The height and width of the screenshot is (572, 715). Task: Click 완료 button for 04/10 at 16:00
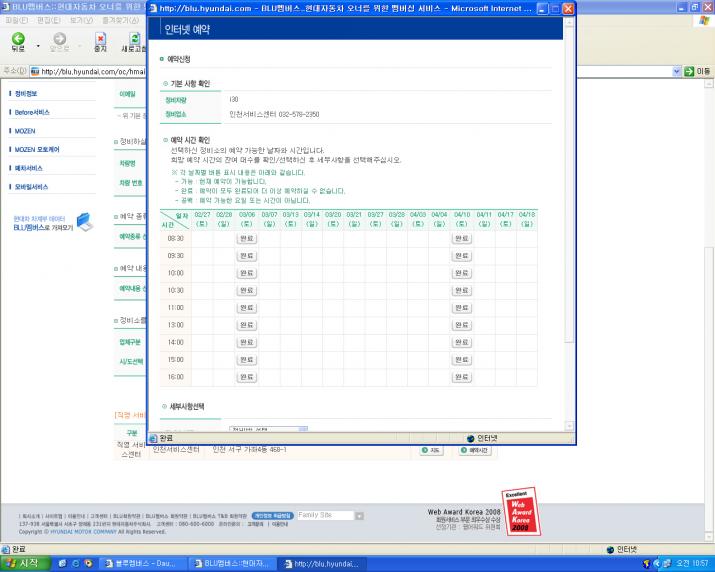[461, 377]
